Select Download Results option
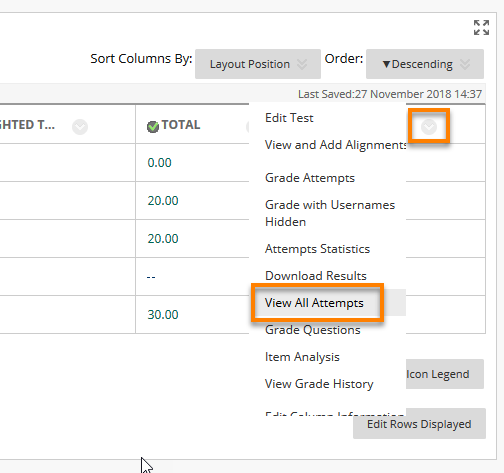The width and height of the screenshot is (504, 473). (x=316, y=276)
